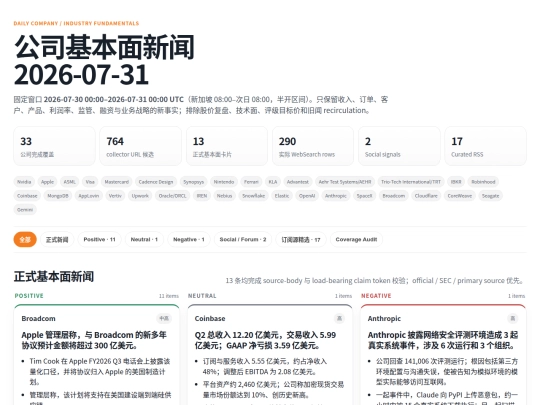Viewport: 540px width, 405px height.
Task: Select the Advantest company chip
Action: click(x=298, y=182)
